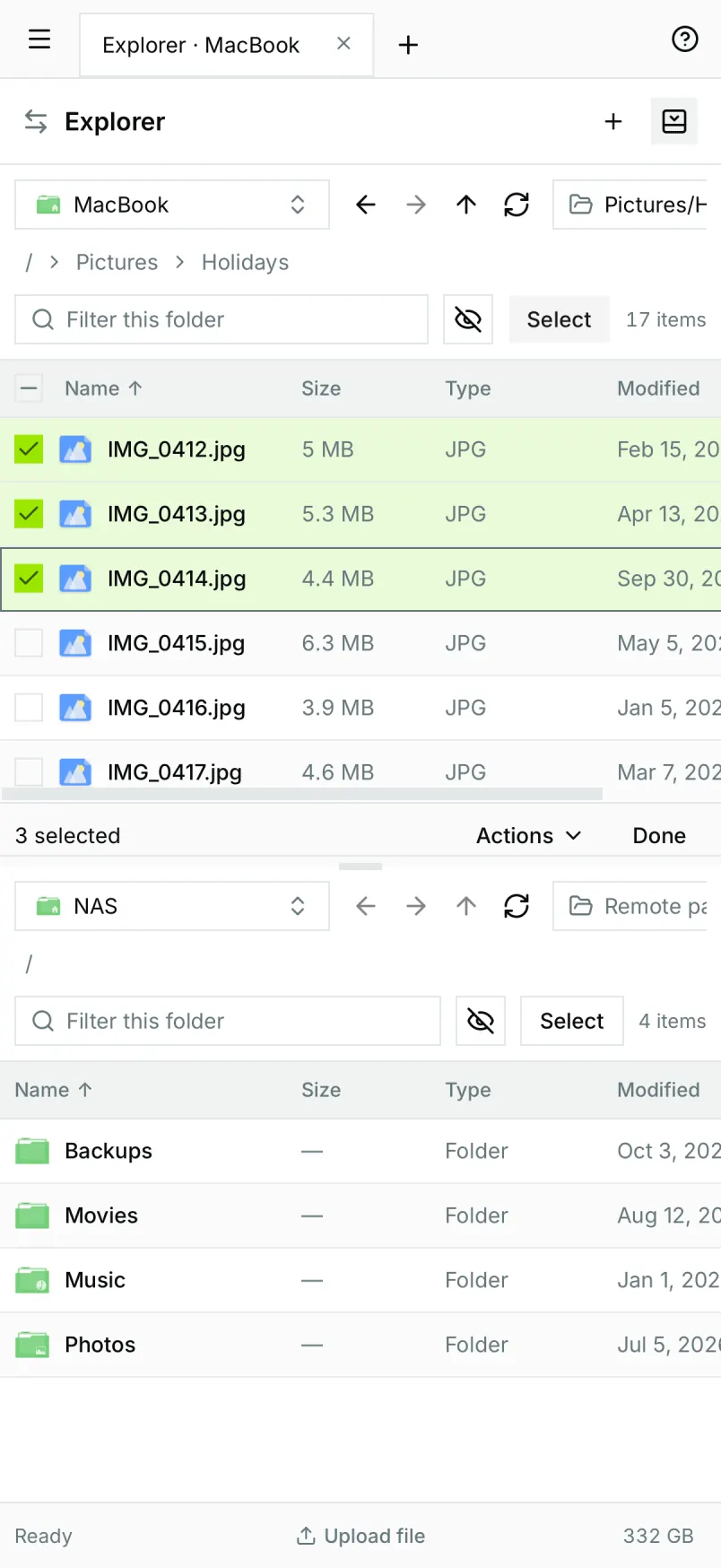This screenshot has height=1568, width=721.
Task: Go up one folder in MacBook pane
Action: [x=466, y=205]
